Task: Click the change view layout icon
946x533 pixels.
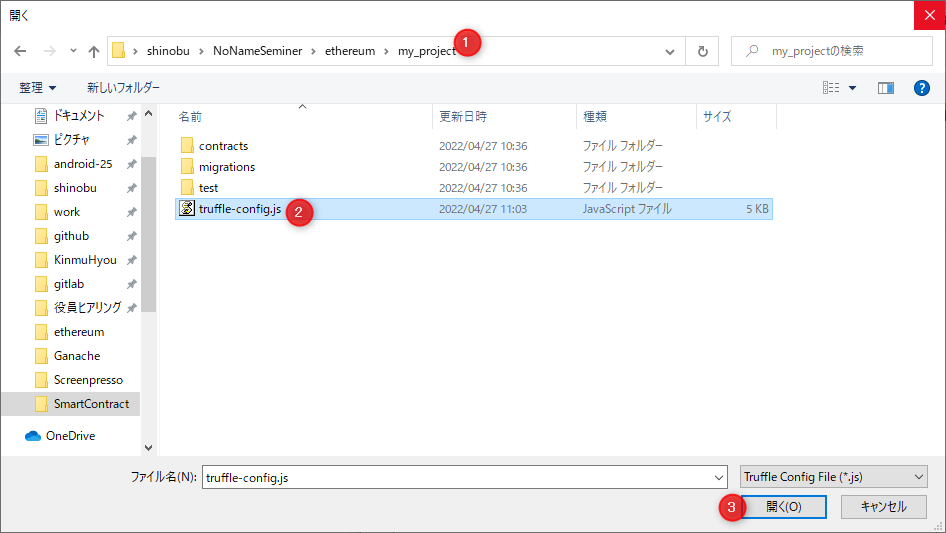Action: click(x=831, y=88)
